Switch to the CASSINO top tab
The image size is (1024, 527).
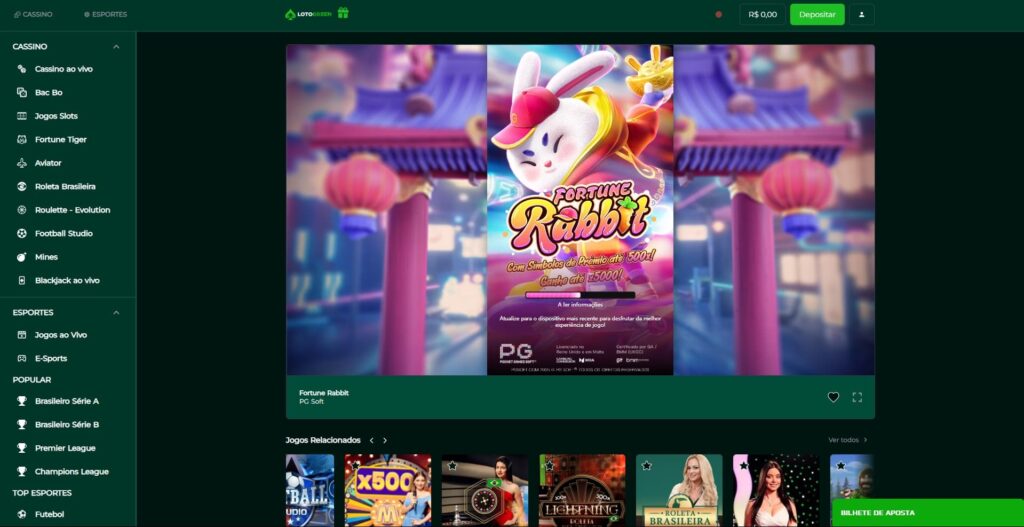click(x=33, y=14)
